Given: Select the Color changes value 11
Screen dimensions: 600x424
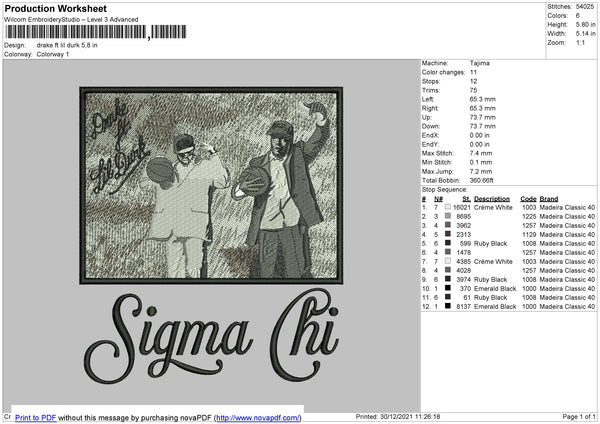Looking at the screenshot, I should point(473,72).
